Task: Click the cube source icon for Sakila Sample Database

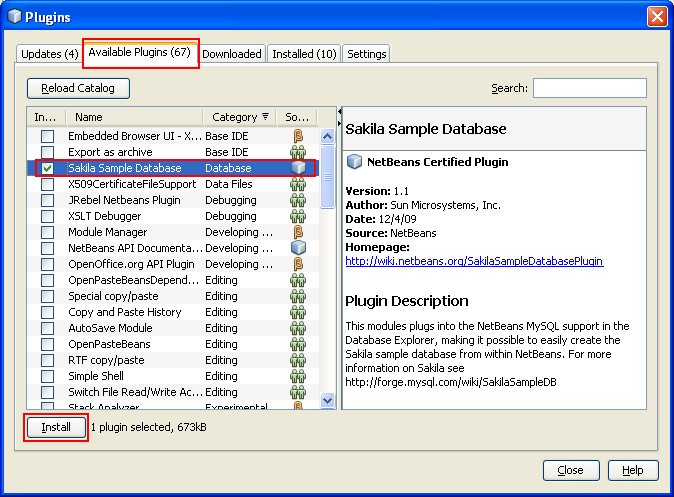Action: pyautogui.click(x=297, y=168)
